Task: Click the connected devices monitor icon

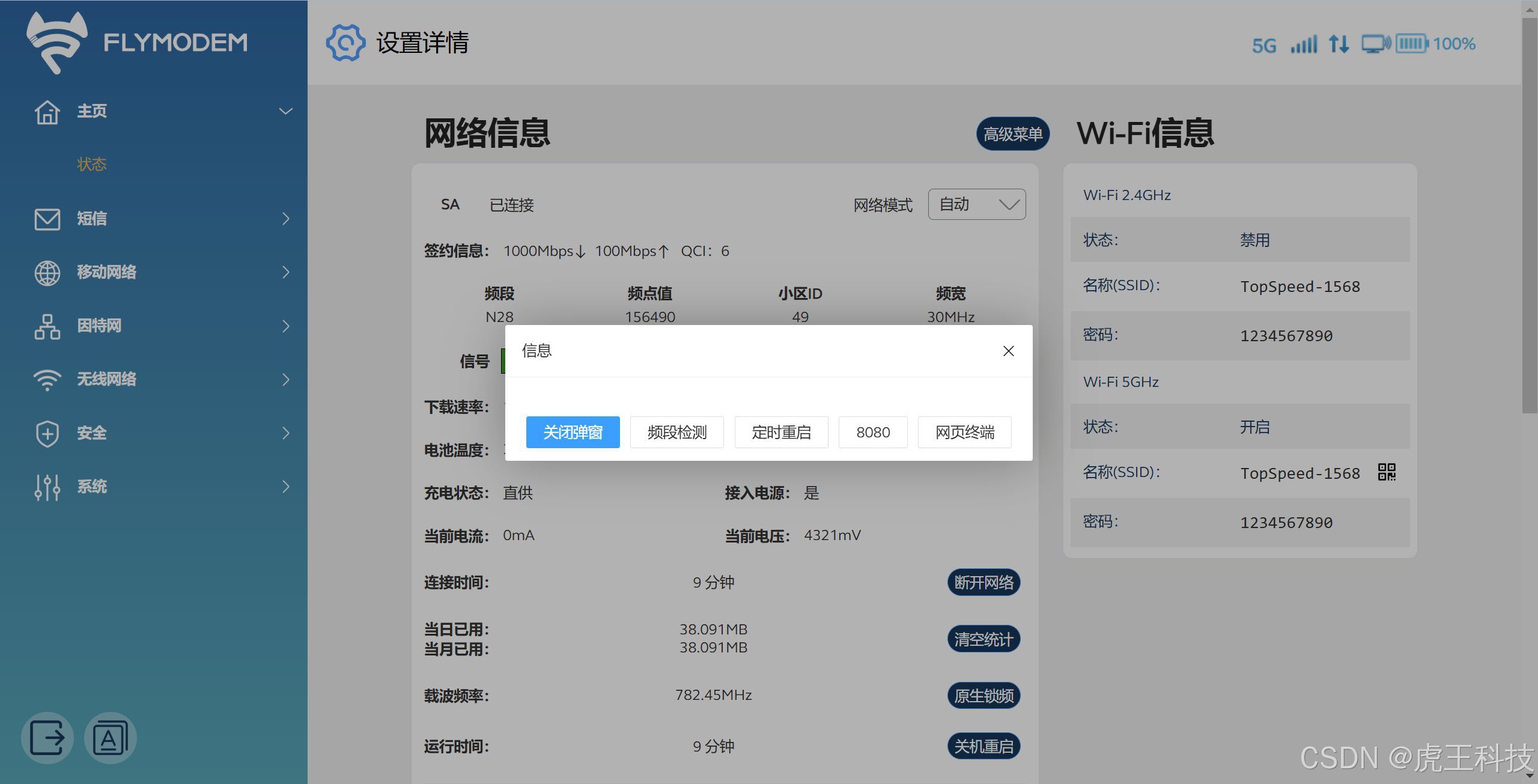Action: click(1375, 44)
